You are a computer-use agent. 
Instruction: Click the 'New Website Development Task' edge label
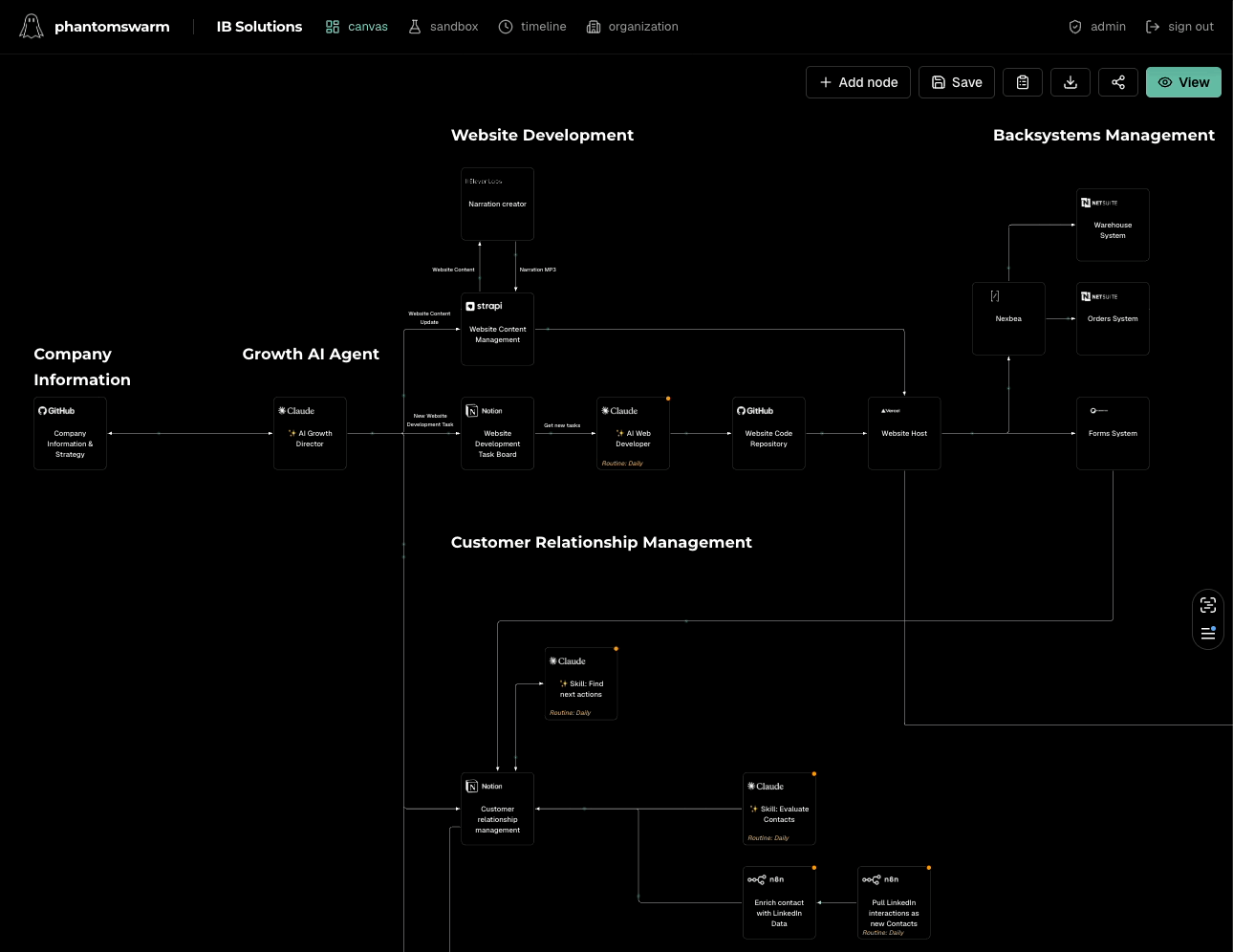point(430,420)
